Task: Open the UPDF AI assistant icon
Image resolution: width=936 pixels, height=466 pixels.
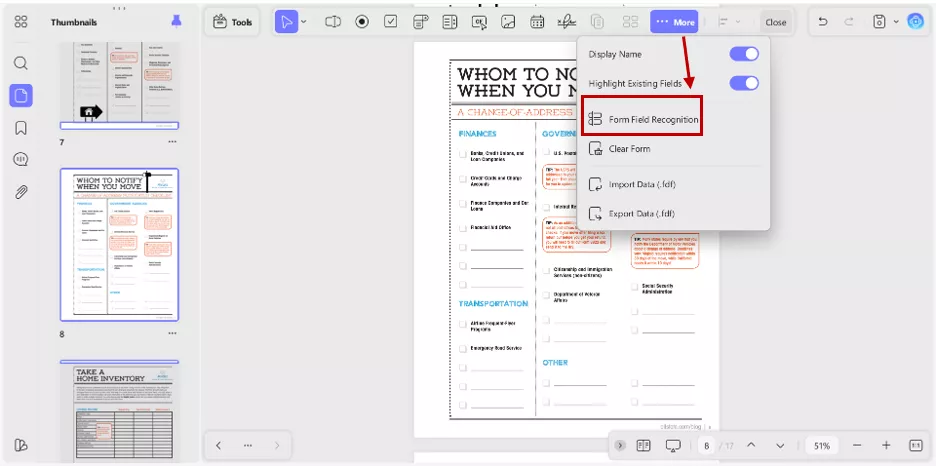Action: click(915, 22)
